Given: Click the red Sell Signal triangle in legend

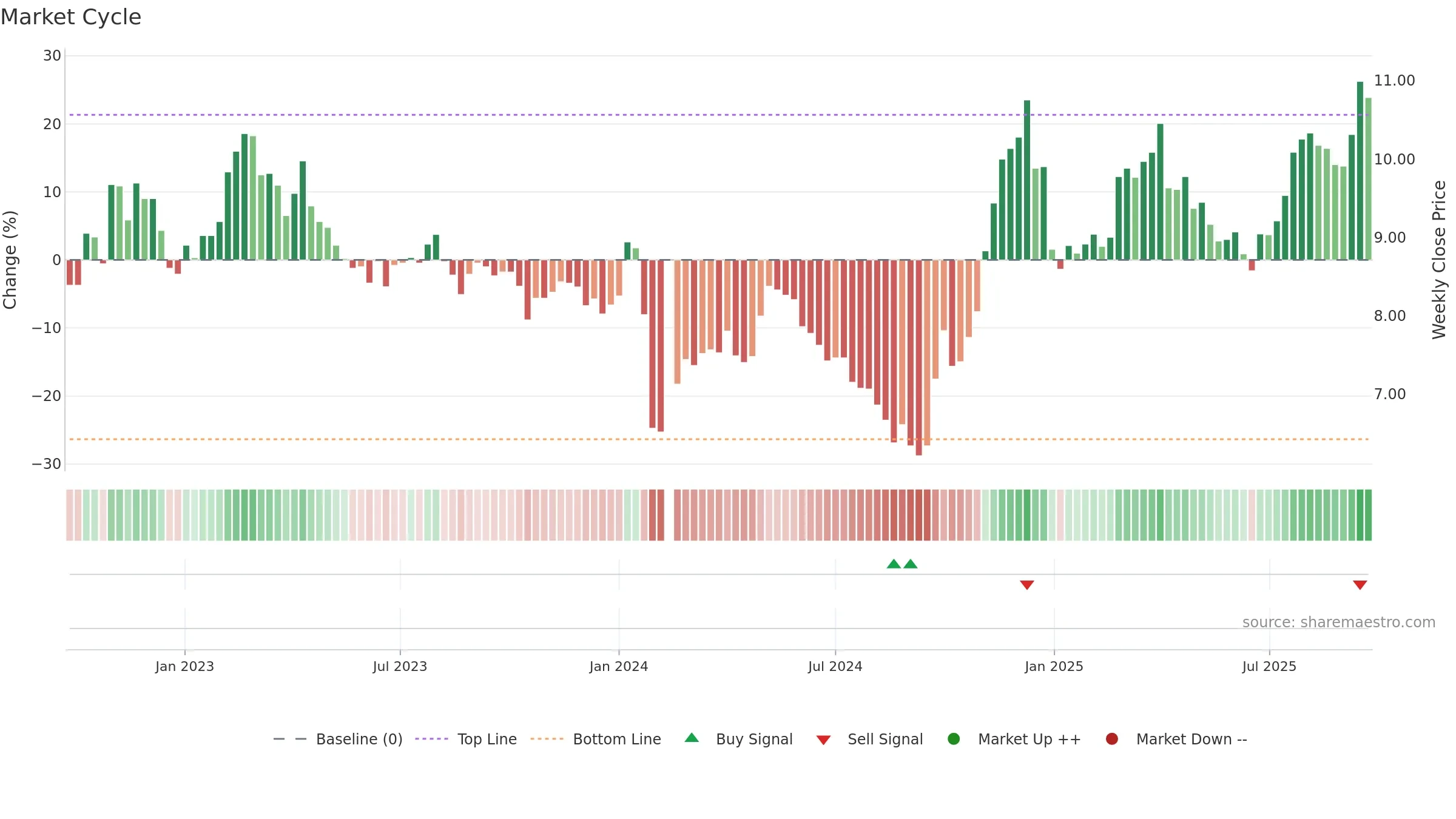Looking at the screenshot, I should click(823, 740).
